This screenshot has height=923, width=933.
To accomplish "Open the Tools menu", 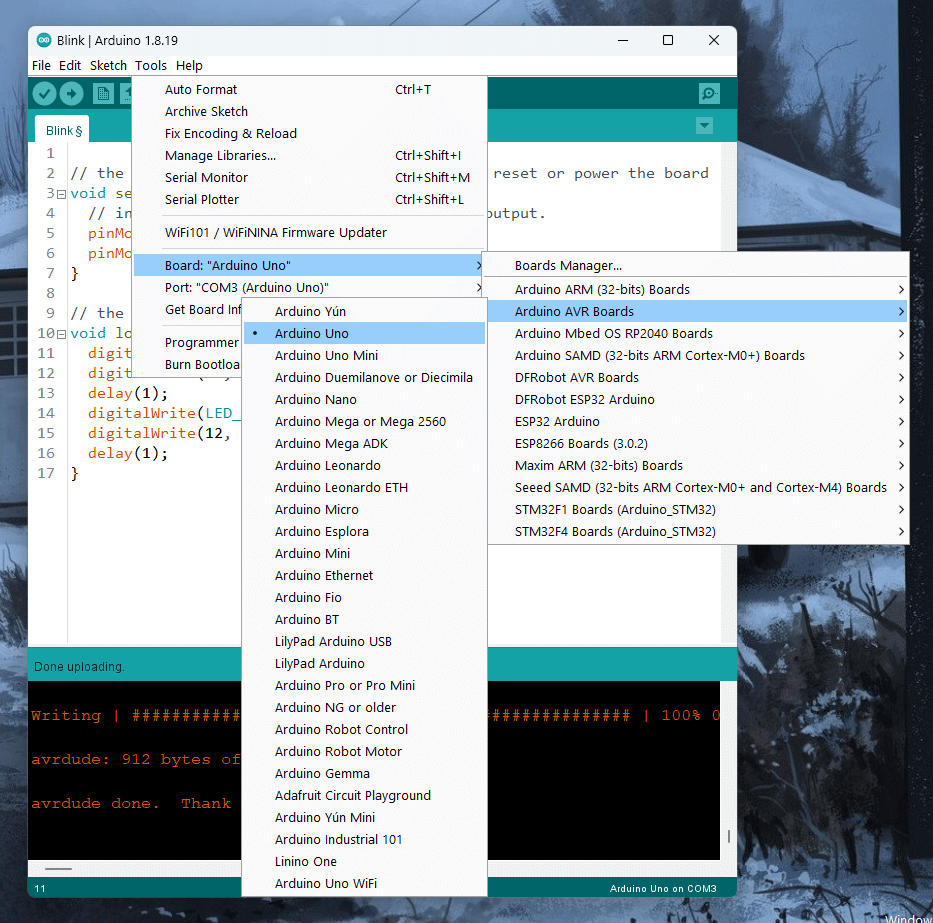I will click(x=151, y=65).
